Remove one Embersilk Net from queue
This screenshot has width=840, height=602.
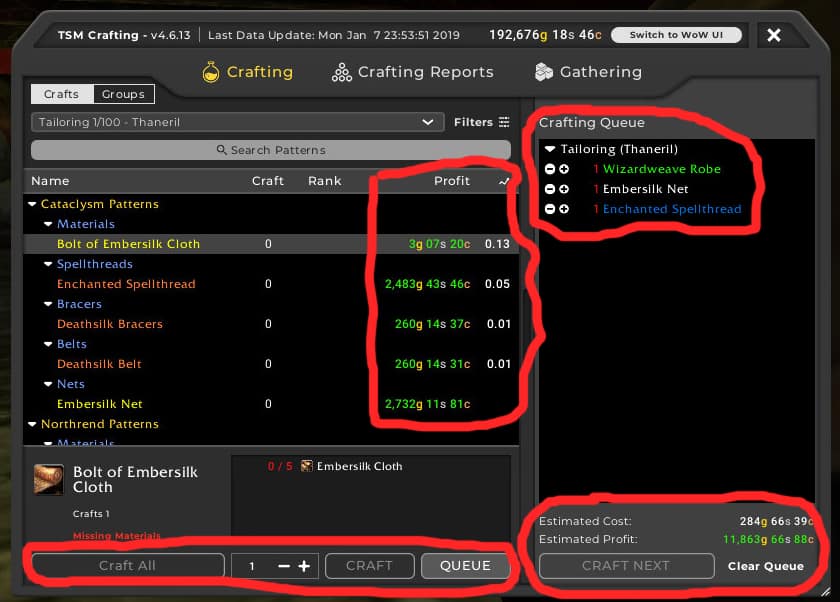(x=550, y=189)
